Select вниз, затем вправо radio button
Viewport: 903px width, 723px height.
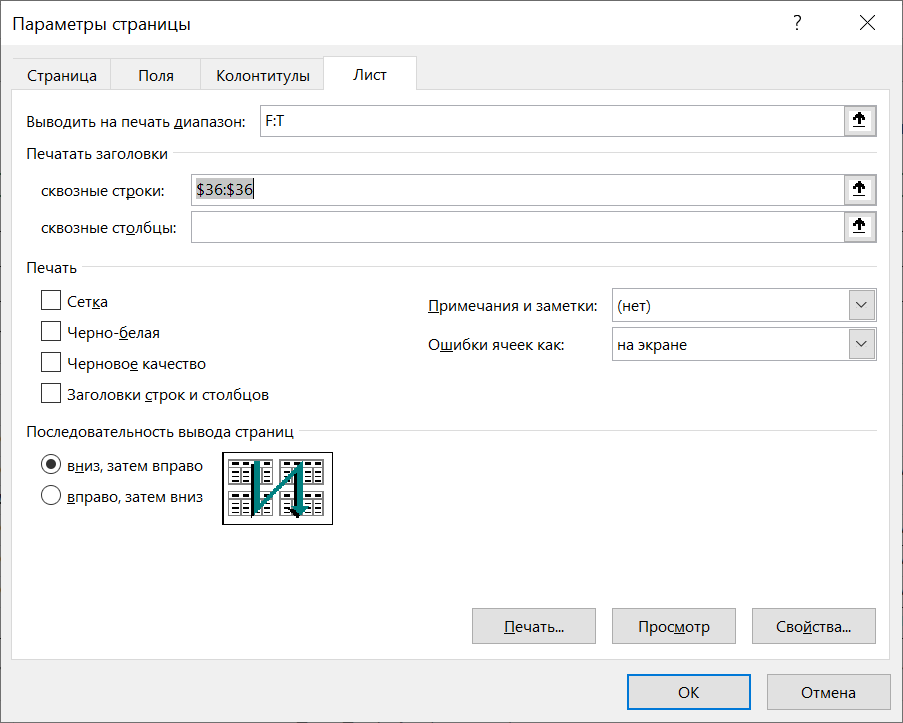tap(51, 464)
